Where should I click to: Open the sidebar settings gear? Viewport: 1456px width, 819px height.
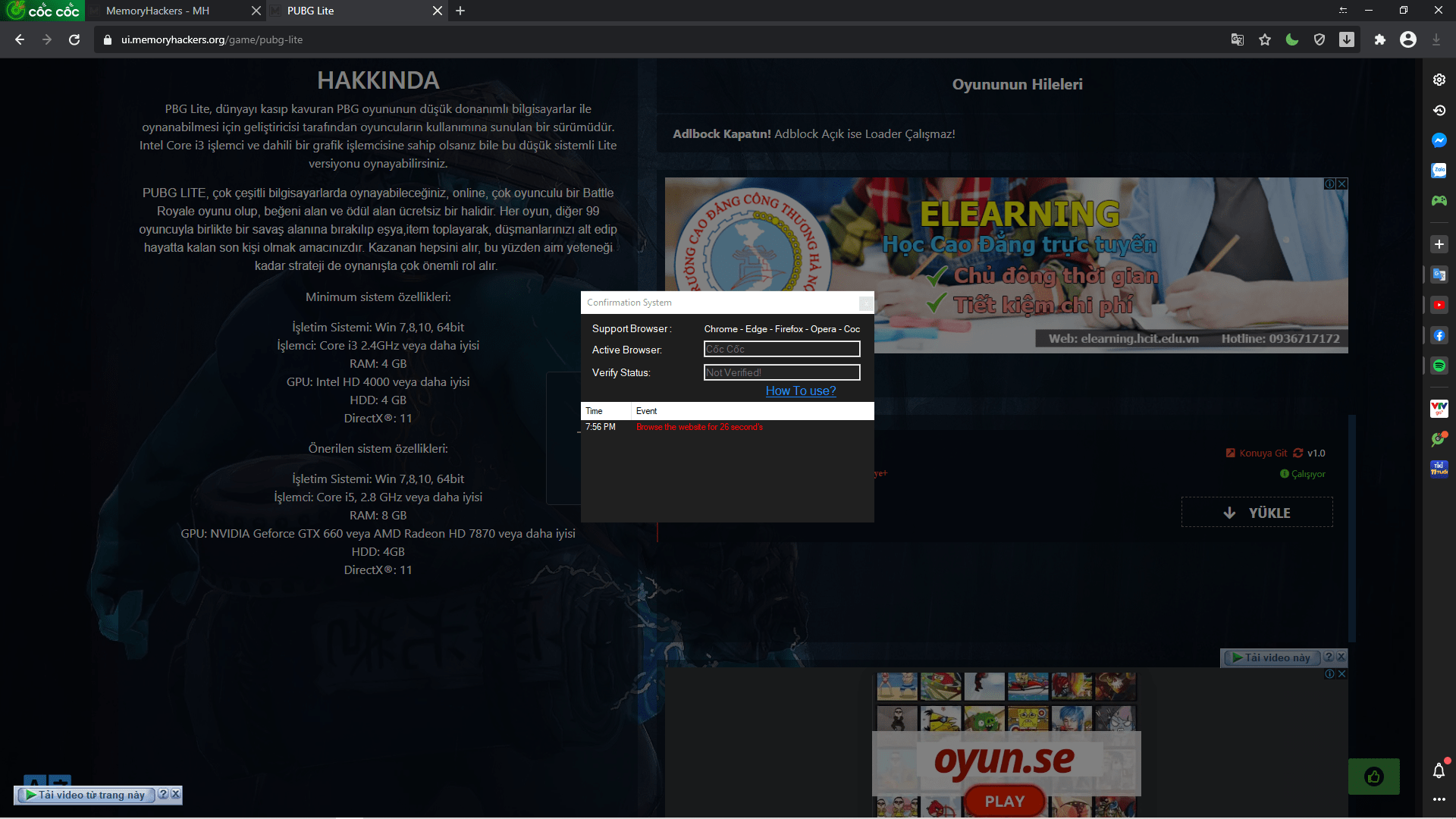[x=1439, y=80]
